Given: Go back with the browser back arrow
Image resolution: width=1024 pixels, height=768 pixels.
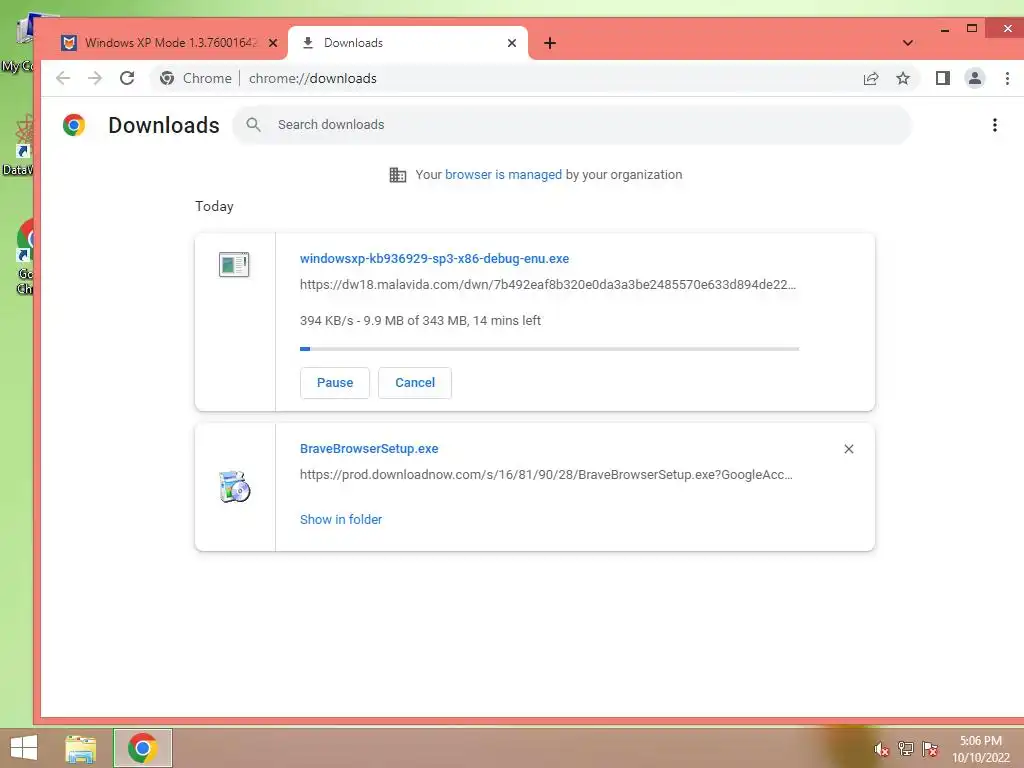Looking at the screenshot, I should tap(63, 78).
